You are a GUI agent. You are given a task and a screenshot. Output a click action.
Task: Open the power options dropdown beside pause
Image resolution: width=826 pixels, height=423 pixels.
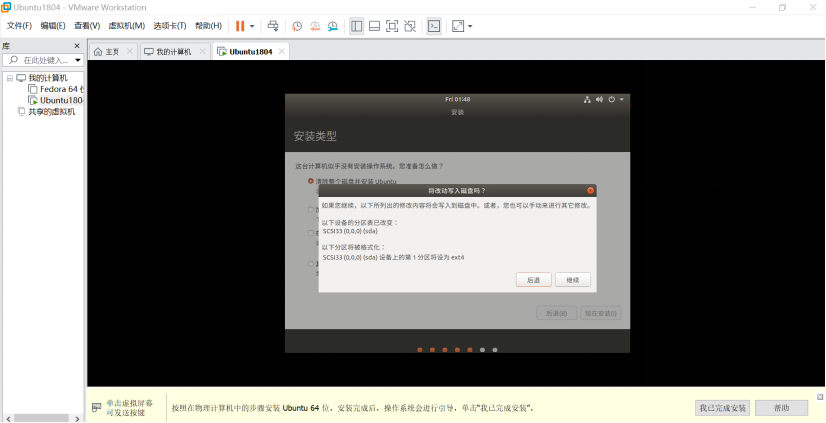(x=252, y=26)
